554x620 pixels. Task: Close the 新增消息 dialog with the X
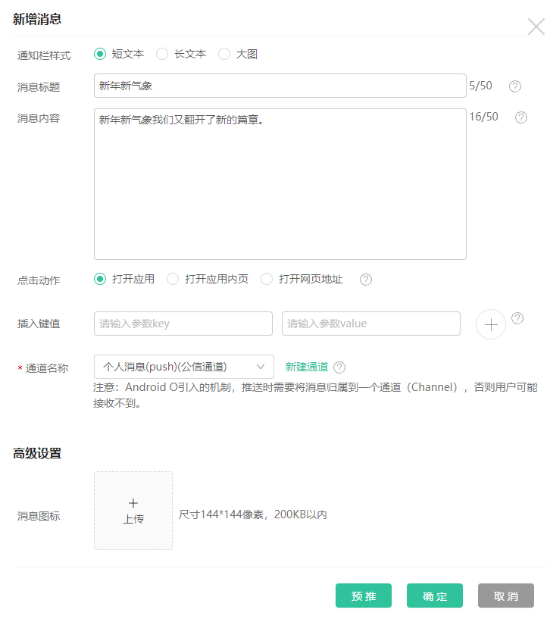(x=536, y=26)
